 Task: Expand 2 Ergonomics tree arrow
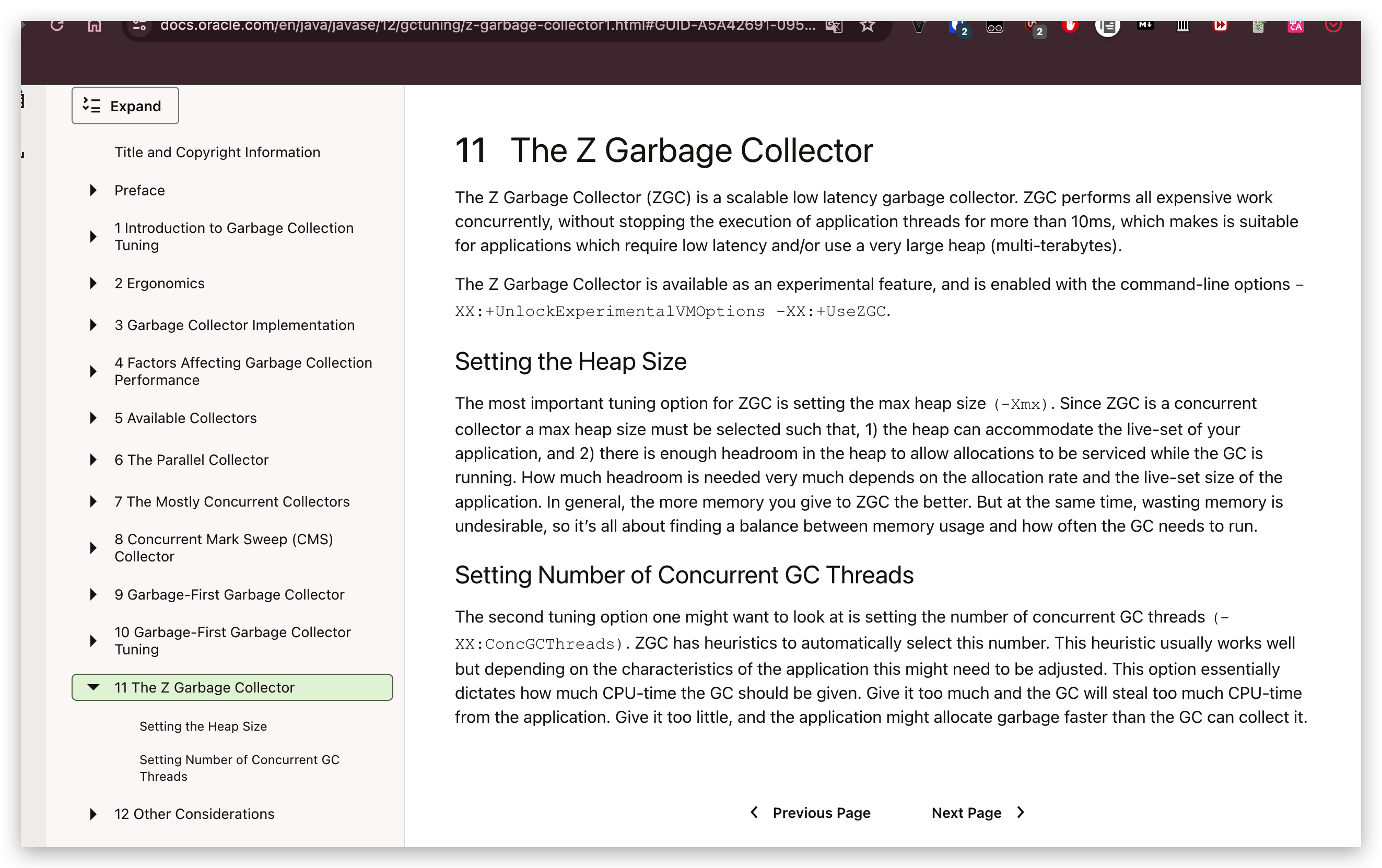click(93, 284)
